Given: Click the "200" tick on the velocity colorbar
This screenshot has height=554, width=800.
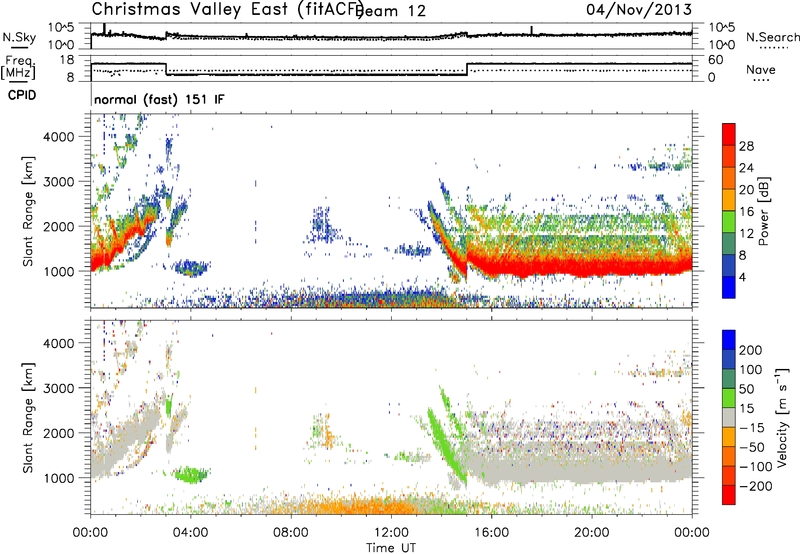Looking at the screenshot, I should click(750, 350).
